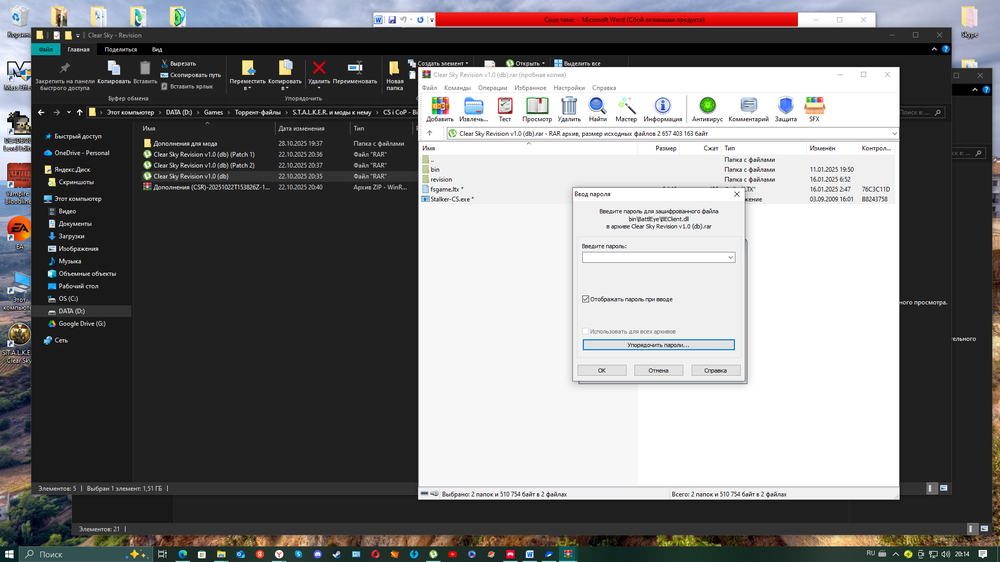Expand the password combo box dropdown arrow
The height and width of the screenshot is (562, 1000).
coord(730,258)
